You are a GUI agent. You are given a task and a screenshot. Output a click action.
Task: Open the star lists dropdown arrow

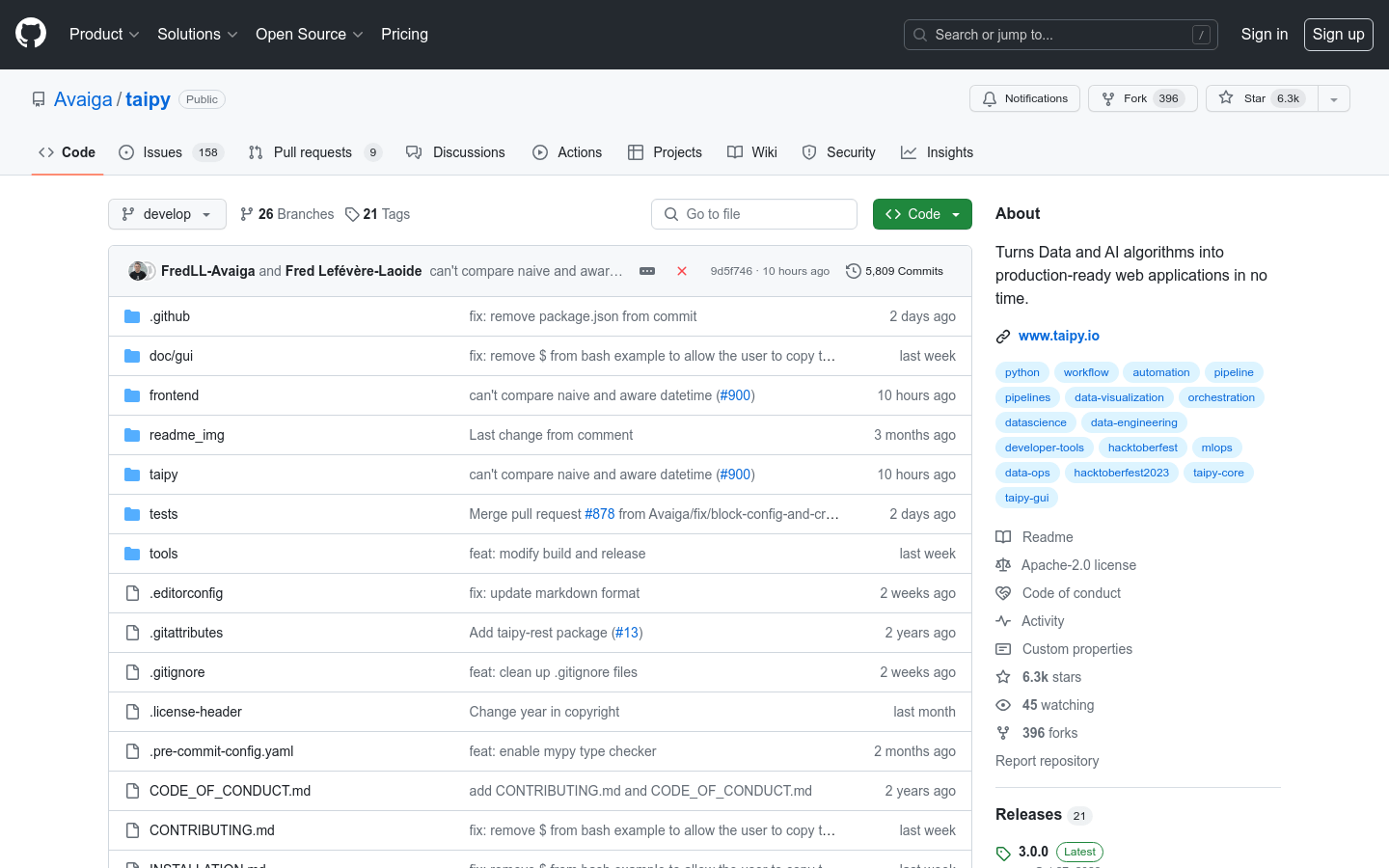[x=1334, y=98]
